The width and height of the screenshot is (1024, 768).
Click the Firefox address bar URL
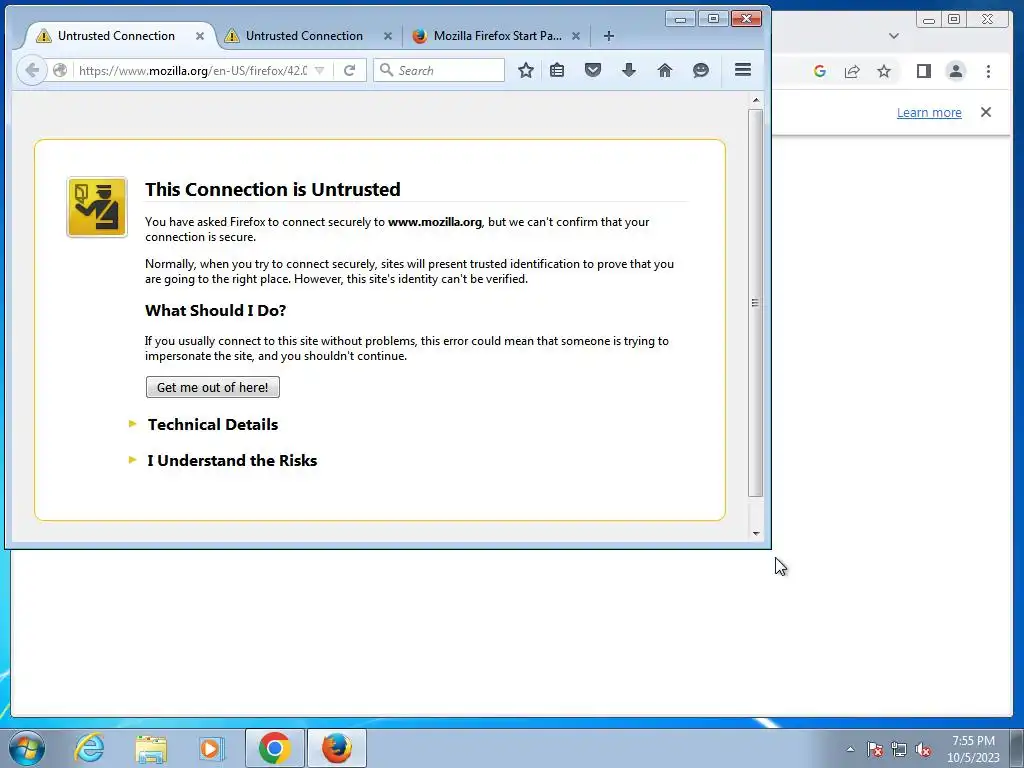point(193,70)
